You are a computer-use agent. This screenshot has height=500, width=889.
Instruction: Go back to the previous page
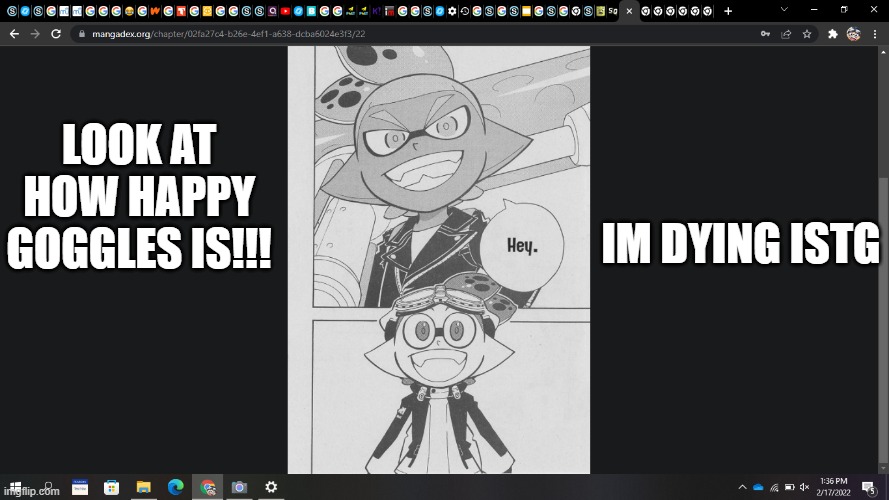point(14,34)
